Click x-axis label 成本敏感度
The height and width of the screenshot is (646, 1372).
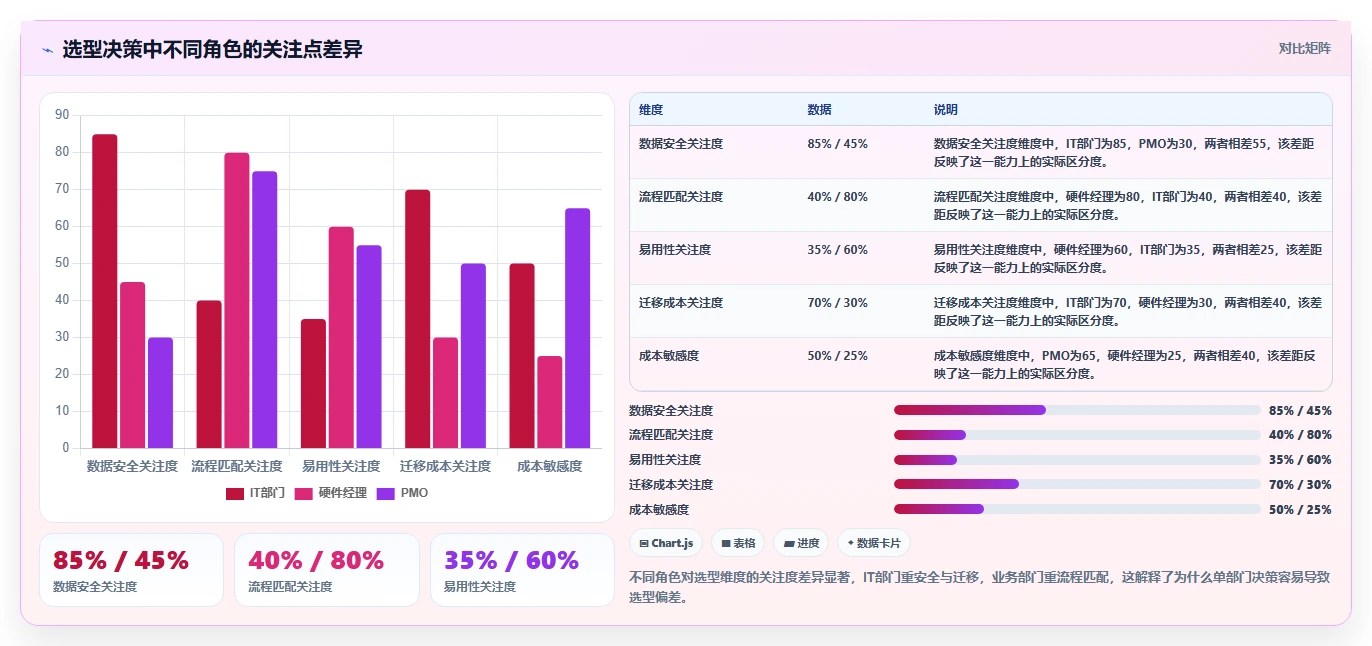tap(550, 466)
